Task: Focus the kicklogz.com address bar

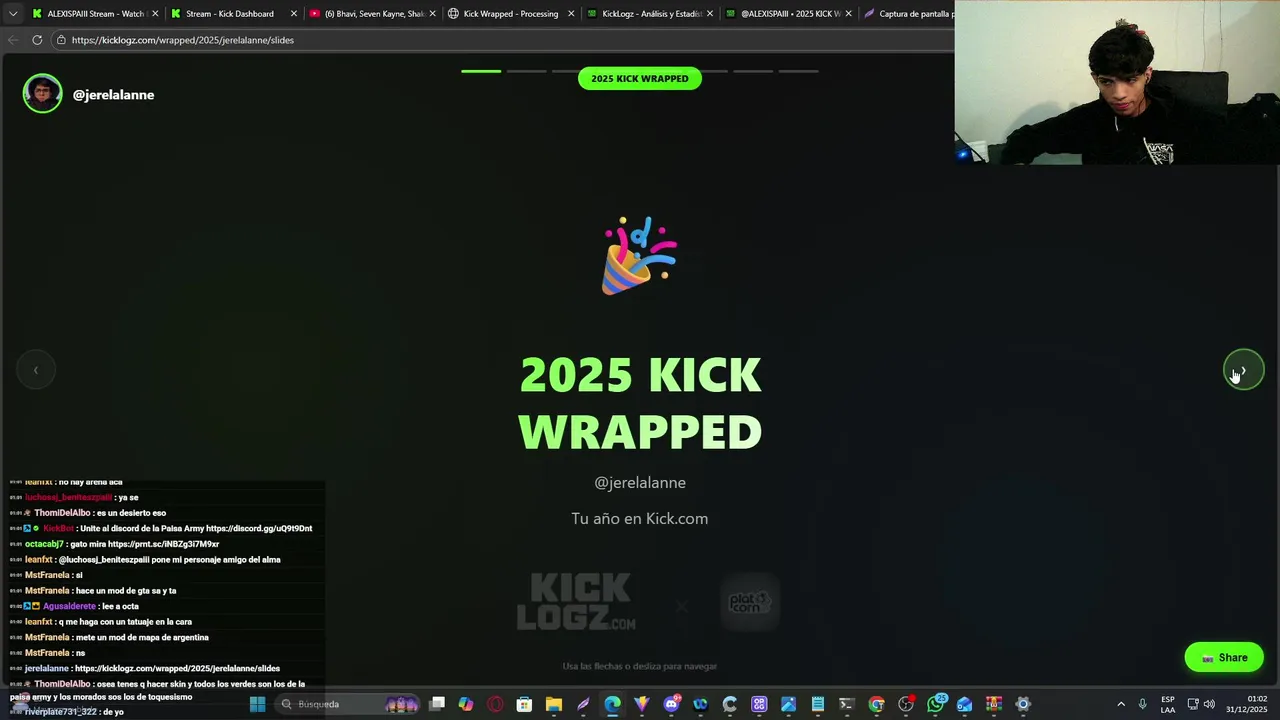Action: coord(500,40)
